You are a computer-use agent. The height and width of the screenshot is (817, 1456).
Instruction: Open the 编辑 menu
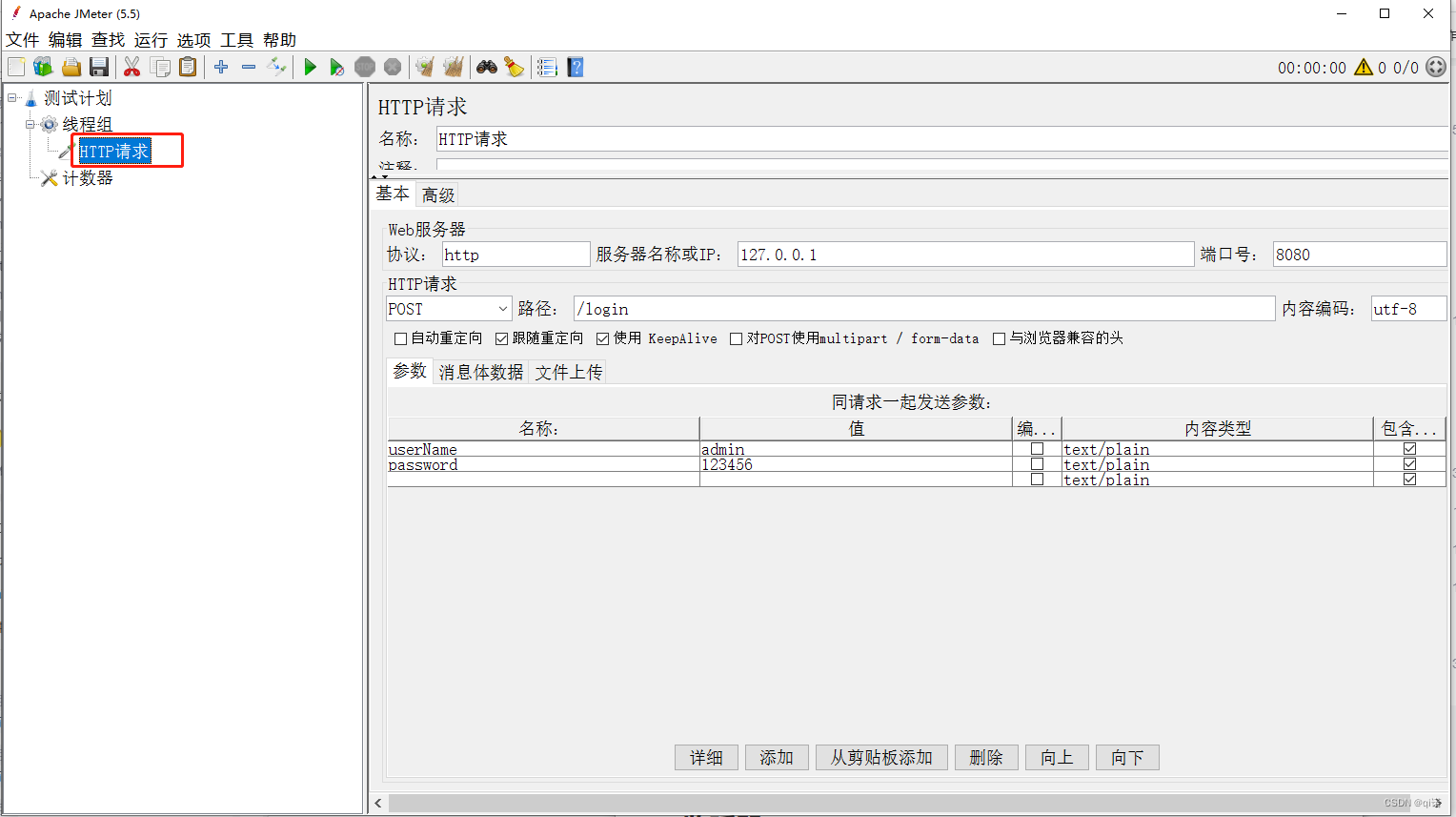[x=66, y=40]
